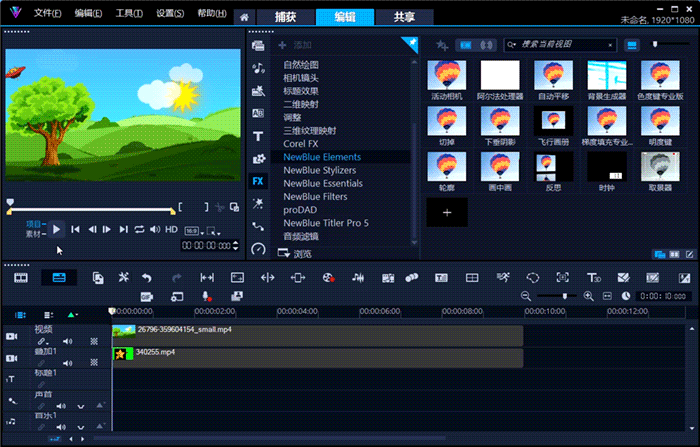Click the Home tab house icon
This screenshot has width=700, height=447.
click(244, 17)
